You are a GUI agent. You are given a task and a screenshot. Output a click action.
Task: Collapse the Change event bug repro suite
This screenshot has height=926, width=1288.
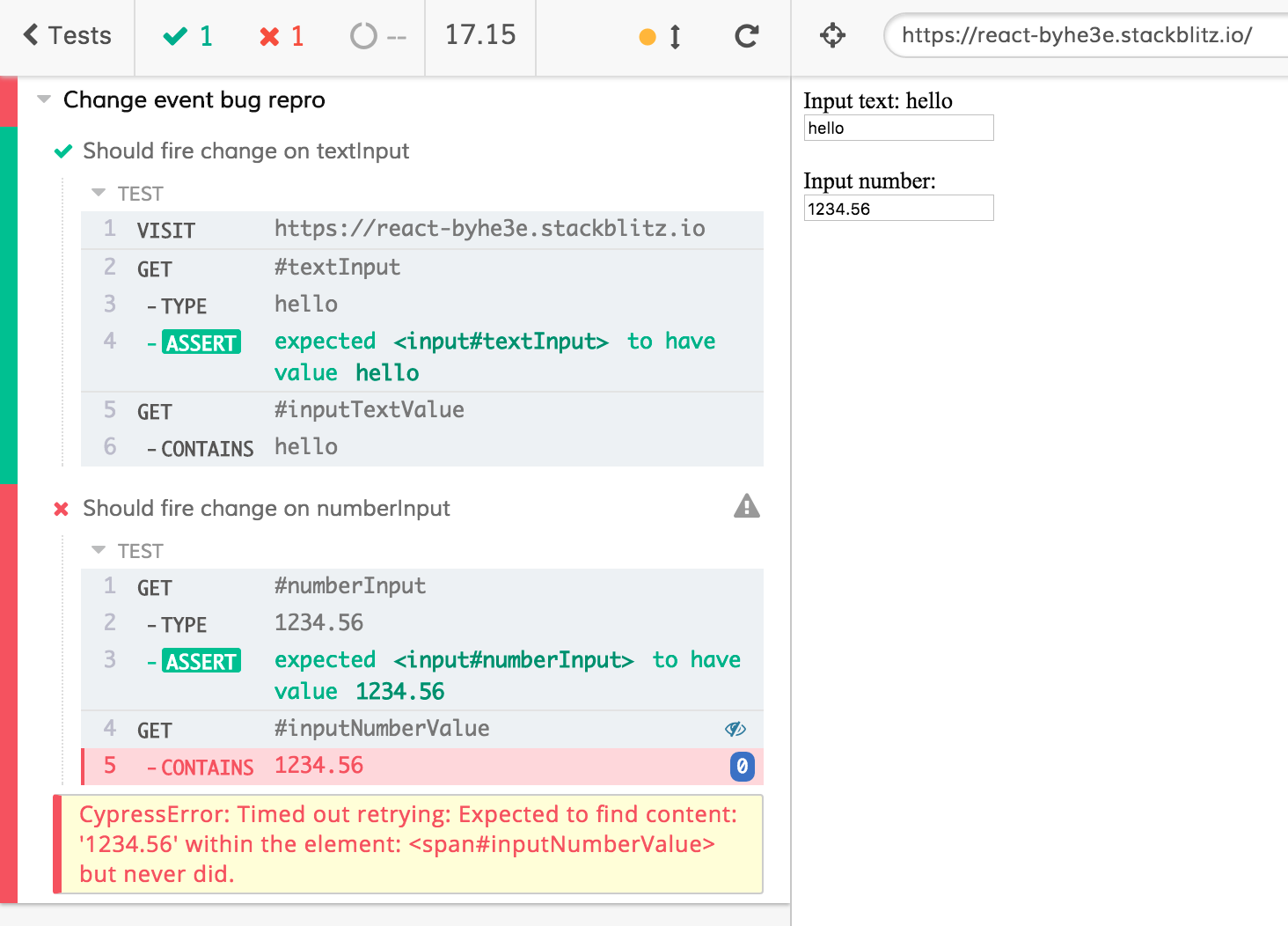(42, 99)
